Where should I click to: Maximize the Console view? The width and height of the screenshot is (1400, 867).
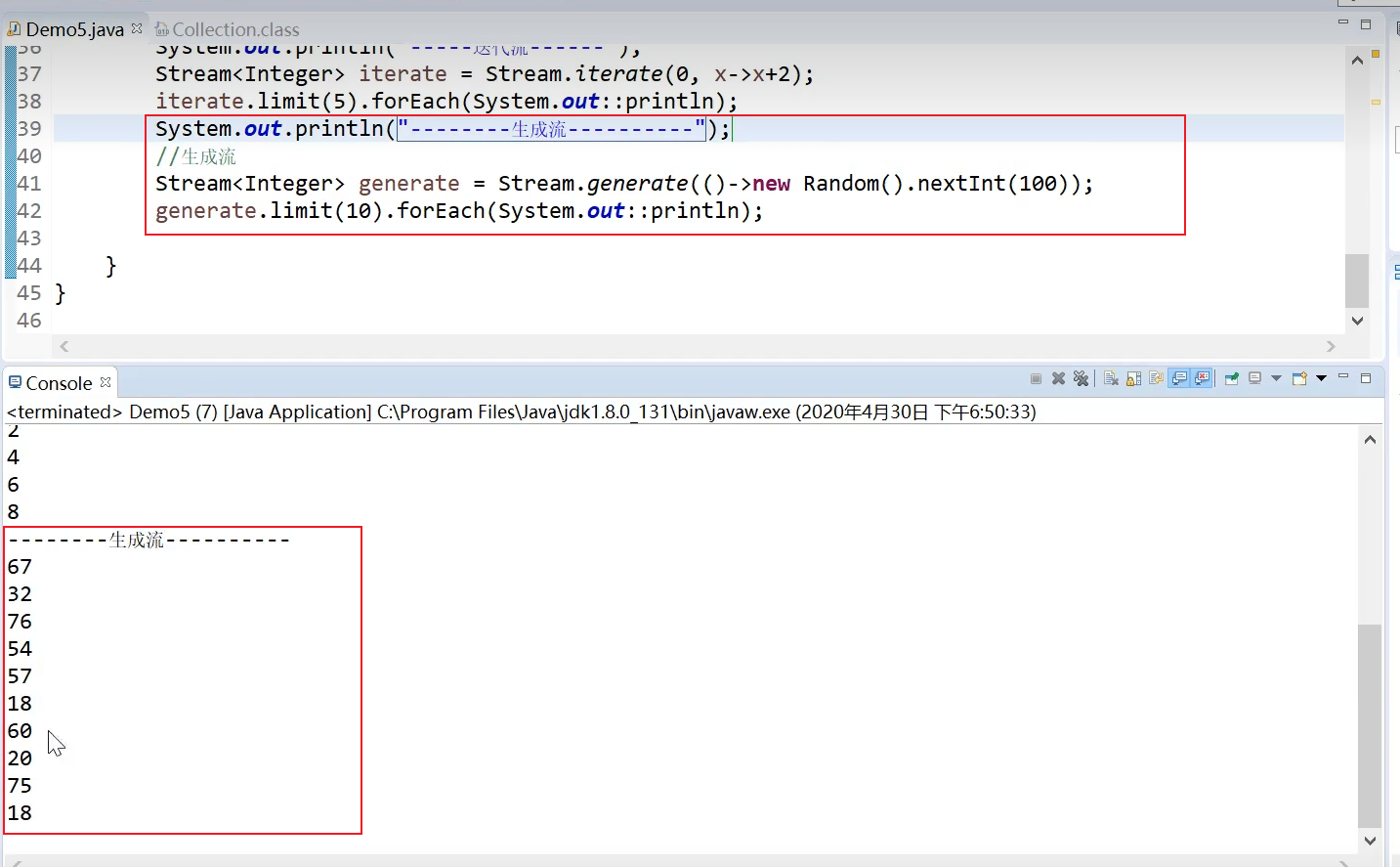click(x=1366, y=378)
